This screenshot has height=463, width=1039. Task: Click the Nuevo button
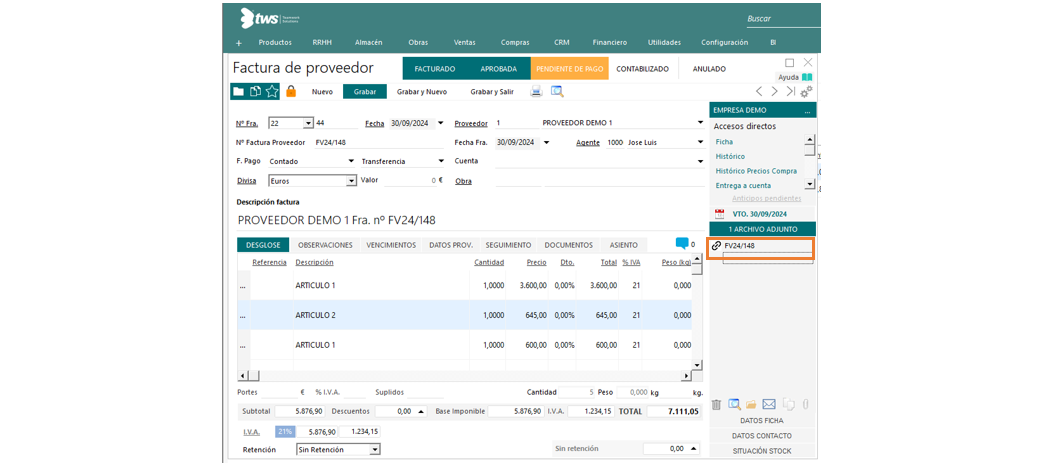[x=322, y=92]
